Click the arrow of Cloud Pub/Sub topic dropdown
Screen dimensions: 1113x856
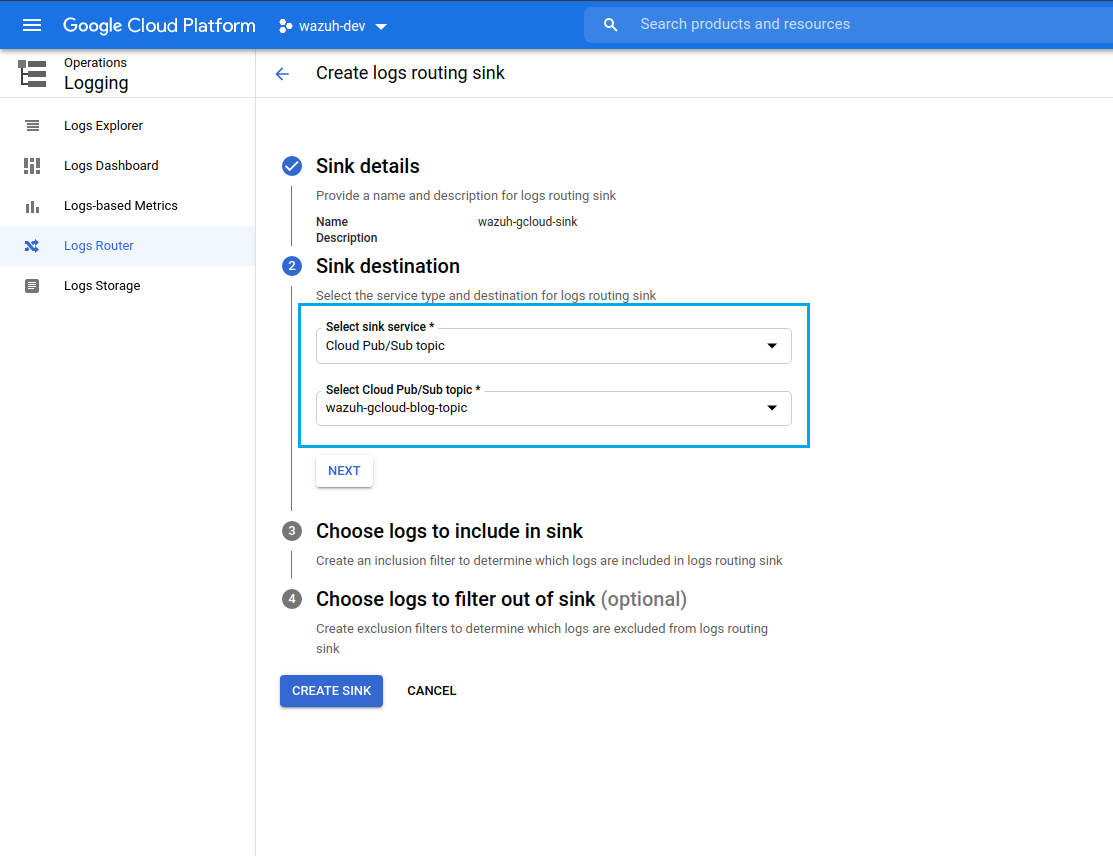tap(772, 346)
